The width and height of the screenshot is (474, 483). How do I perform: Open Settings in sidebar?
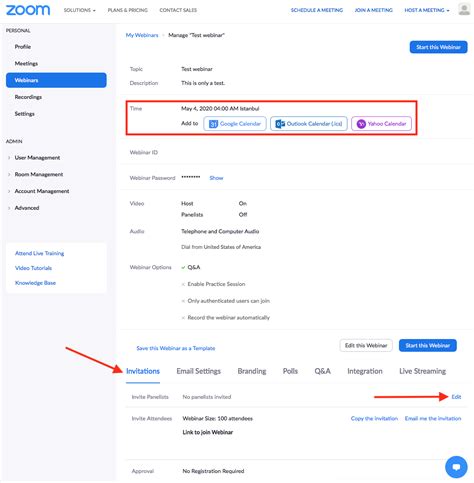pyautogui.click(x=24, y=114)
